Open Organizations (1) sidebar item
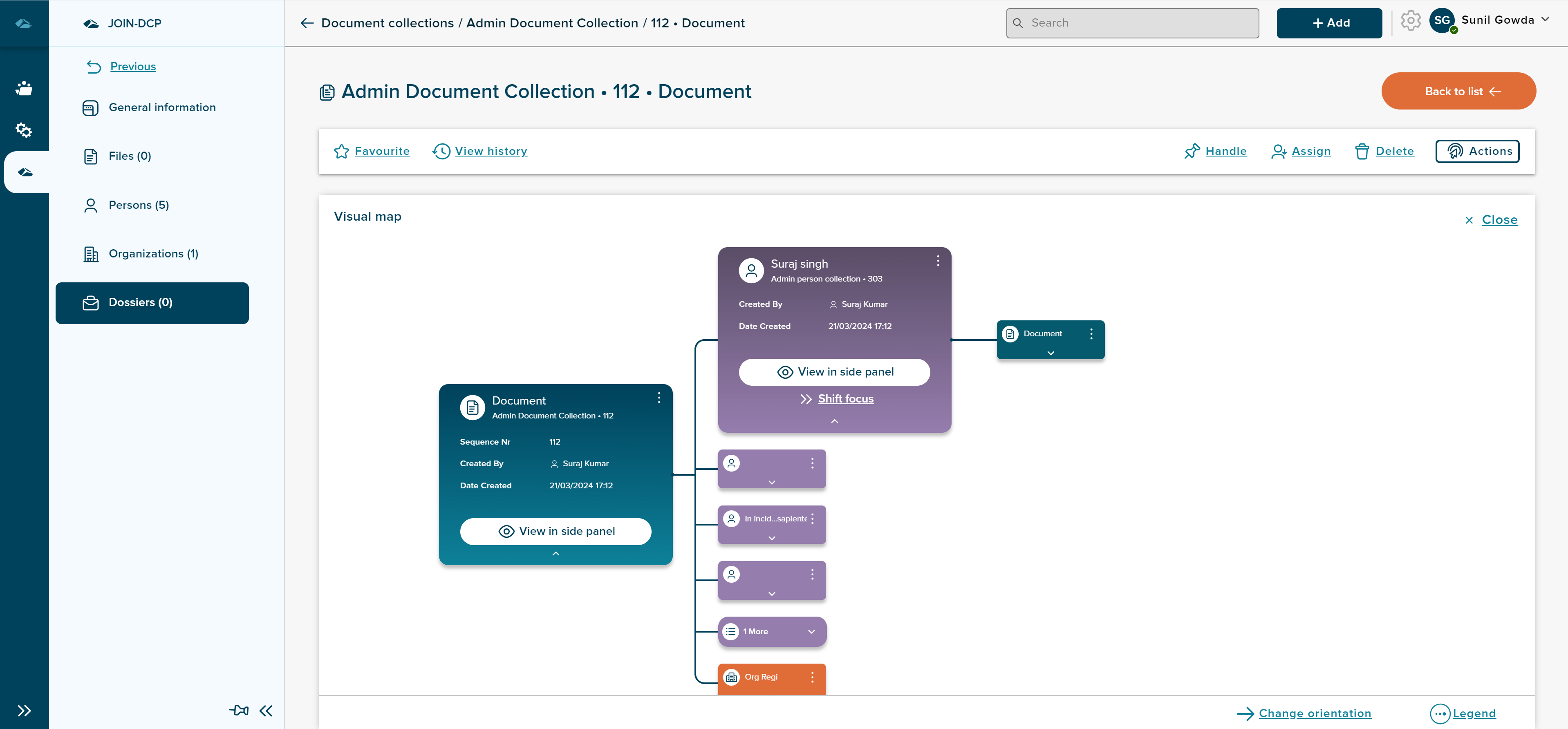Viewport: 1568px width, 729px height. pyautogui.click(x=153, y=254)
